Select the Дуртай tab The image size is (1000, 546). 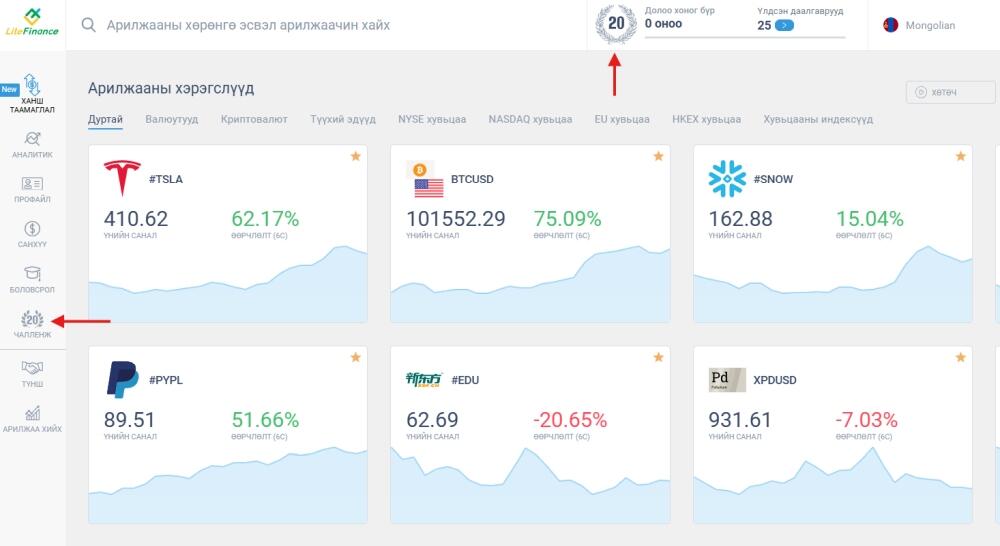pyautogui.click(x=105, y=119)
